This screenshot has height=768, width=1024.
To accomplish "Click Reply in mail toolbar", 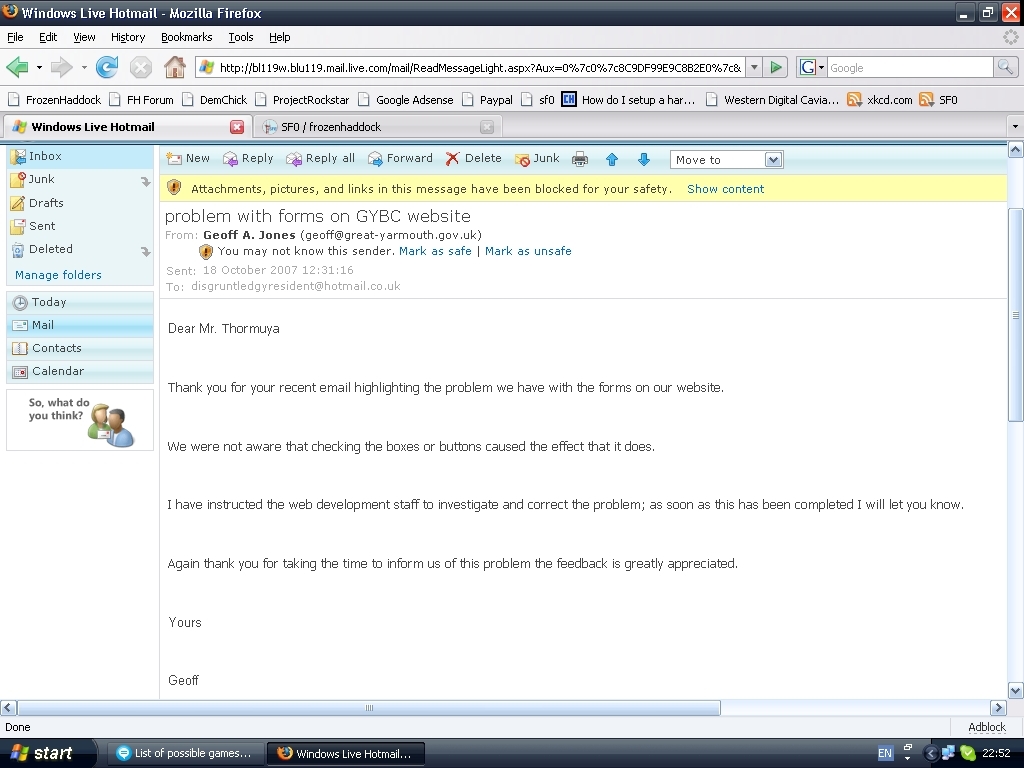I will (x=248, y=158).
